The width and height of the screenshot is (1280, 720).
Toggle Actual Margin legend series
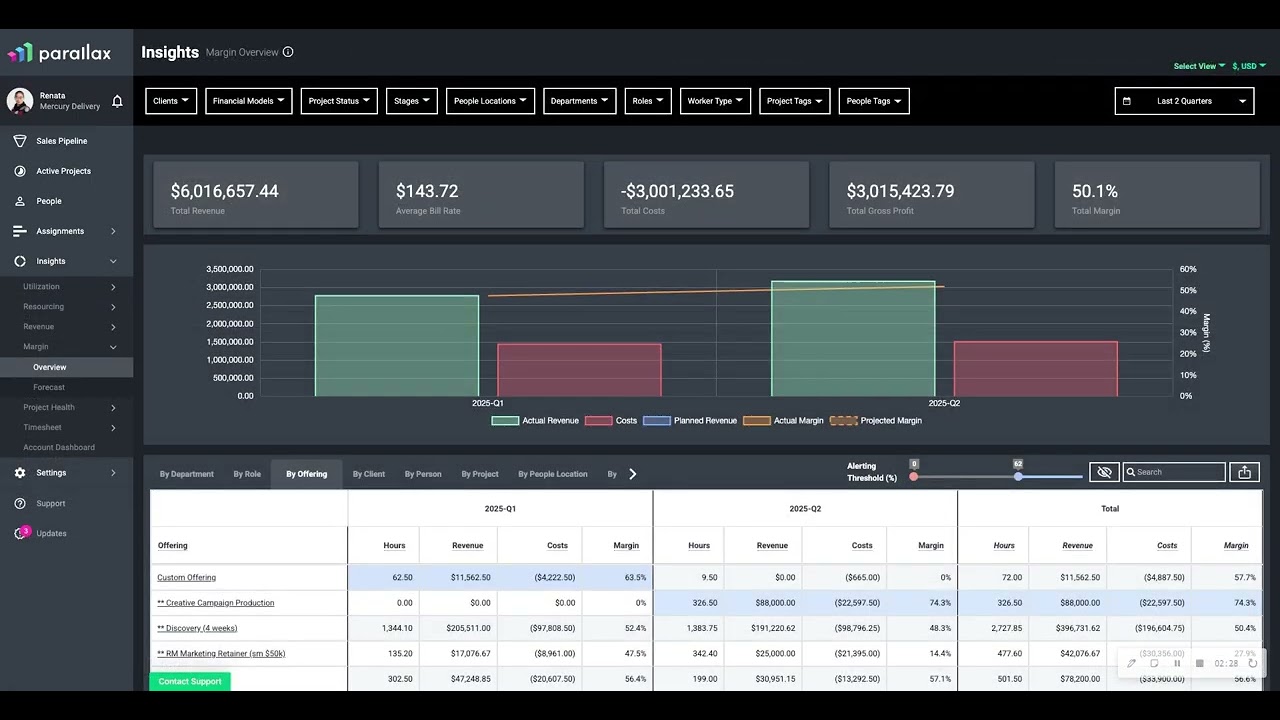pos(784,421)
